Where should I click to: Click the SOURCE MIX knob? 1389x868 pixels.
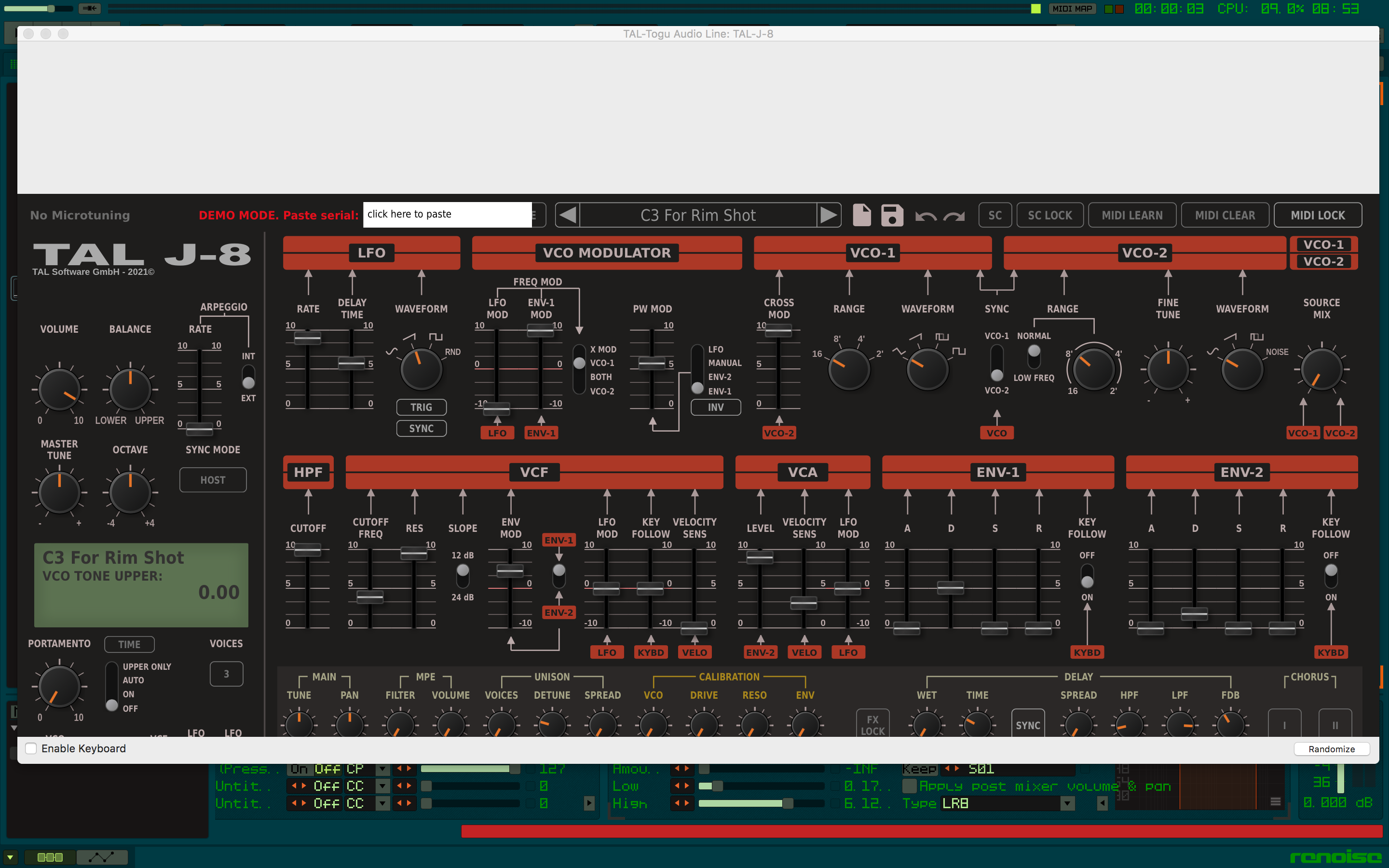tap(1321, 369)
